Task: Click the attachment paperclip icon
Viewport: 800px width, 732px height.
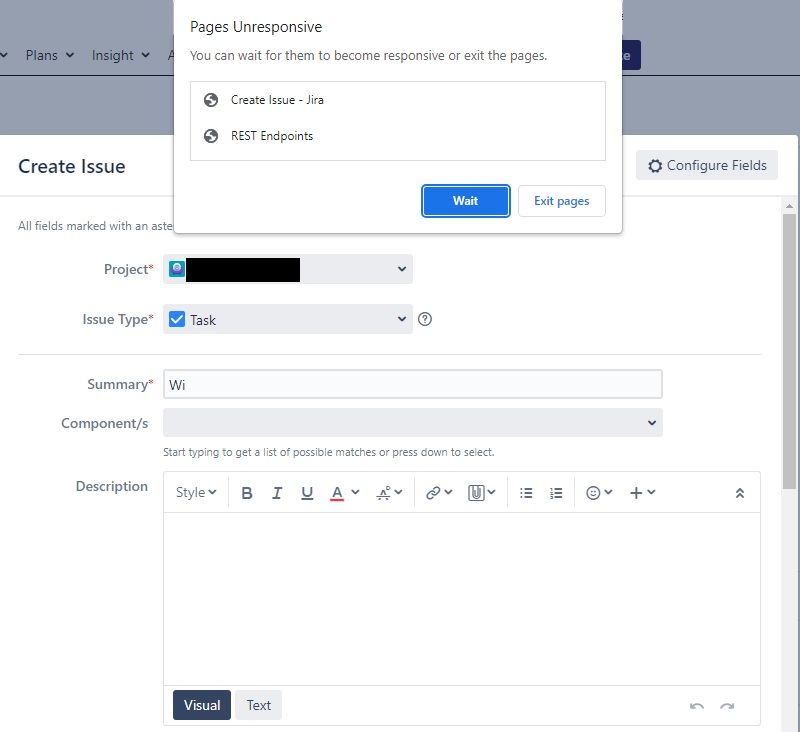Action: click(476, 493)
